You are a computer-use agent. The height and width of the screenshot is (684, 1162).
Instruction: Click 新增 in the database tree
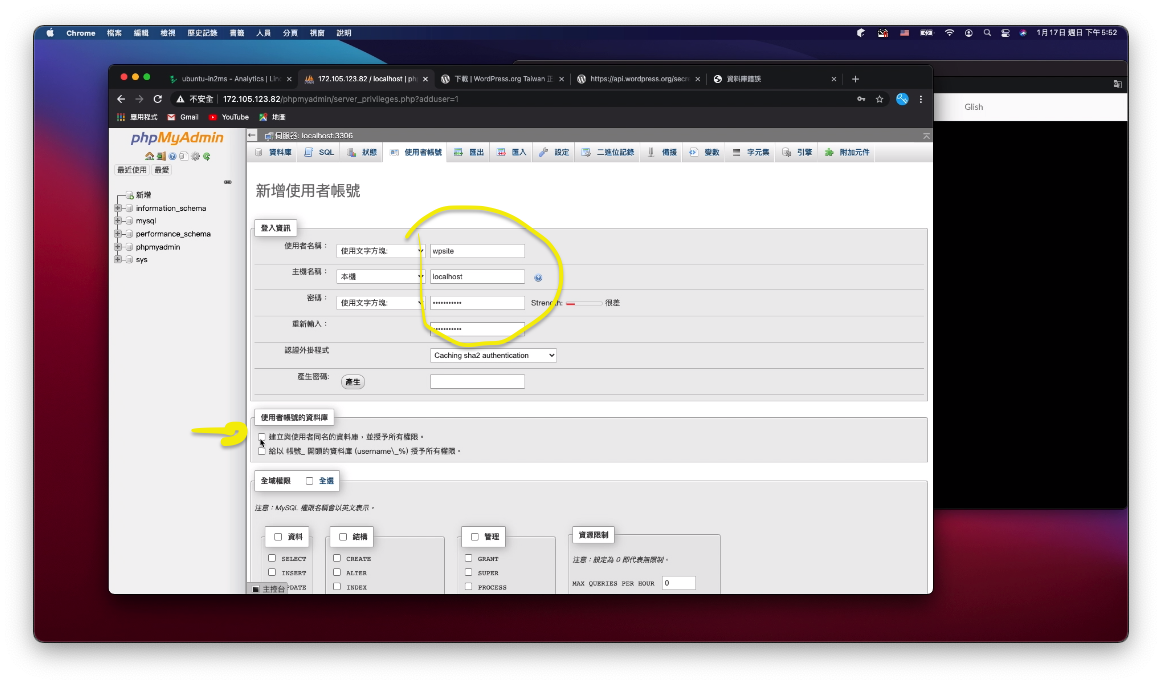coord(144,195)
